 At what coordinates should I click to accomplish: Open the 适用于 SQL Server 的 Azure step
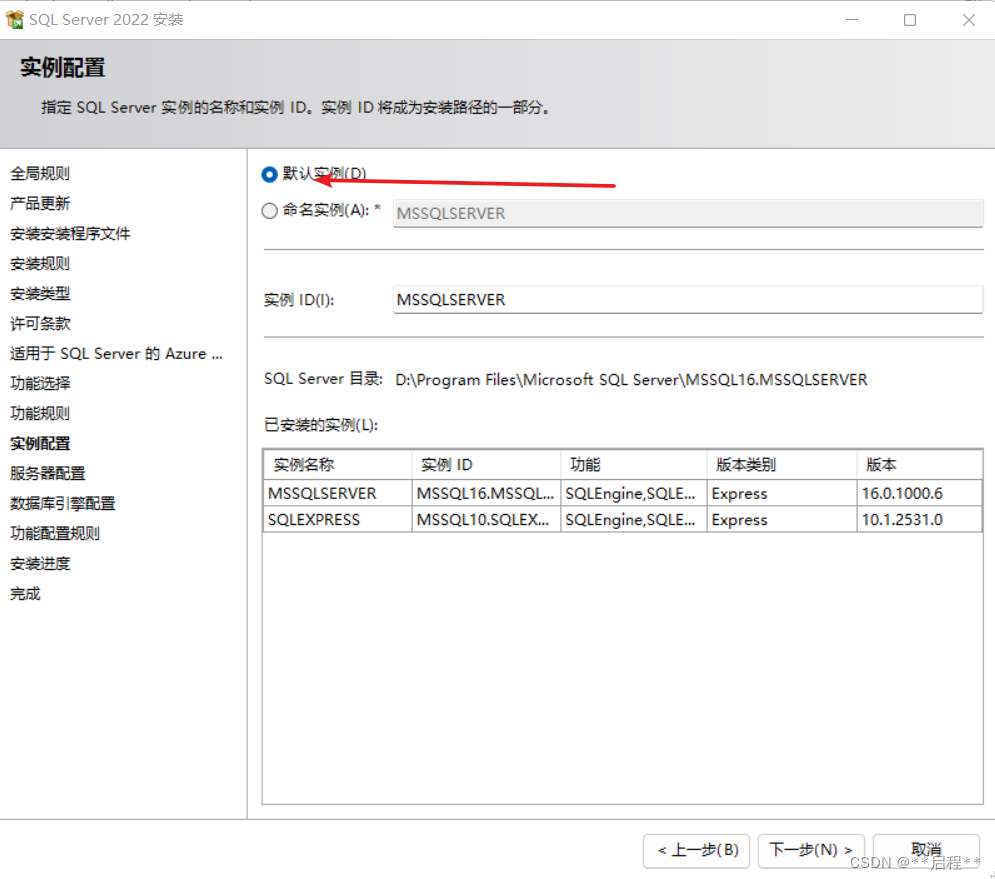point(117,354)
